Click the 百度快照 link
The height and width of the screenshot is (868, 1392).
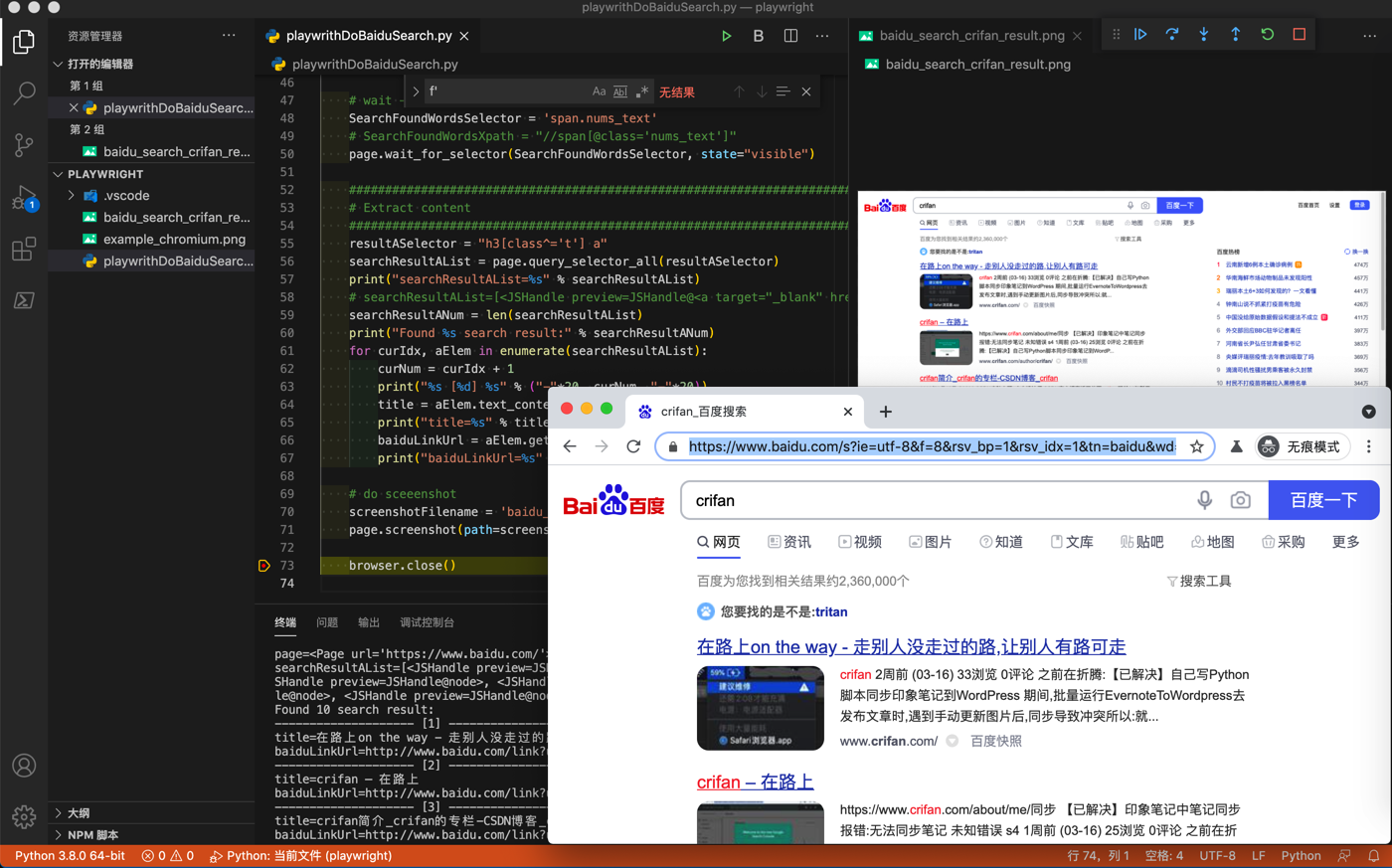point(995,741)
